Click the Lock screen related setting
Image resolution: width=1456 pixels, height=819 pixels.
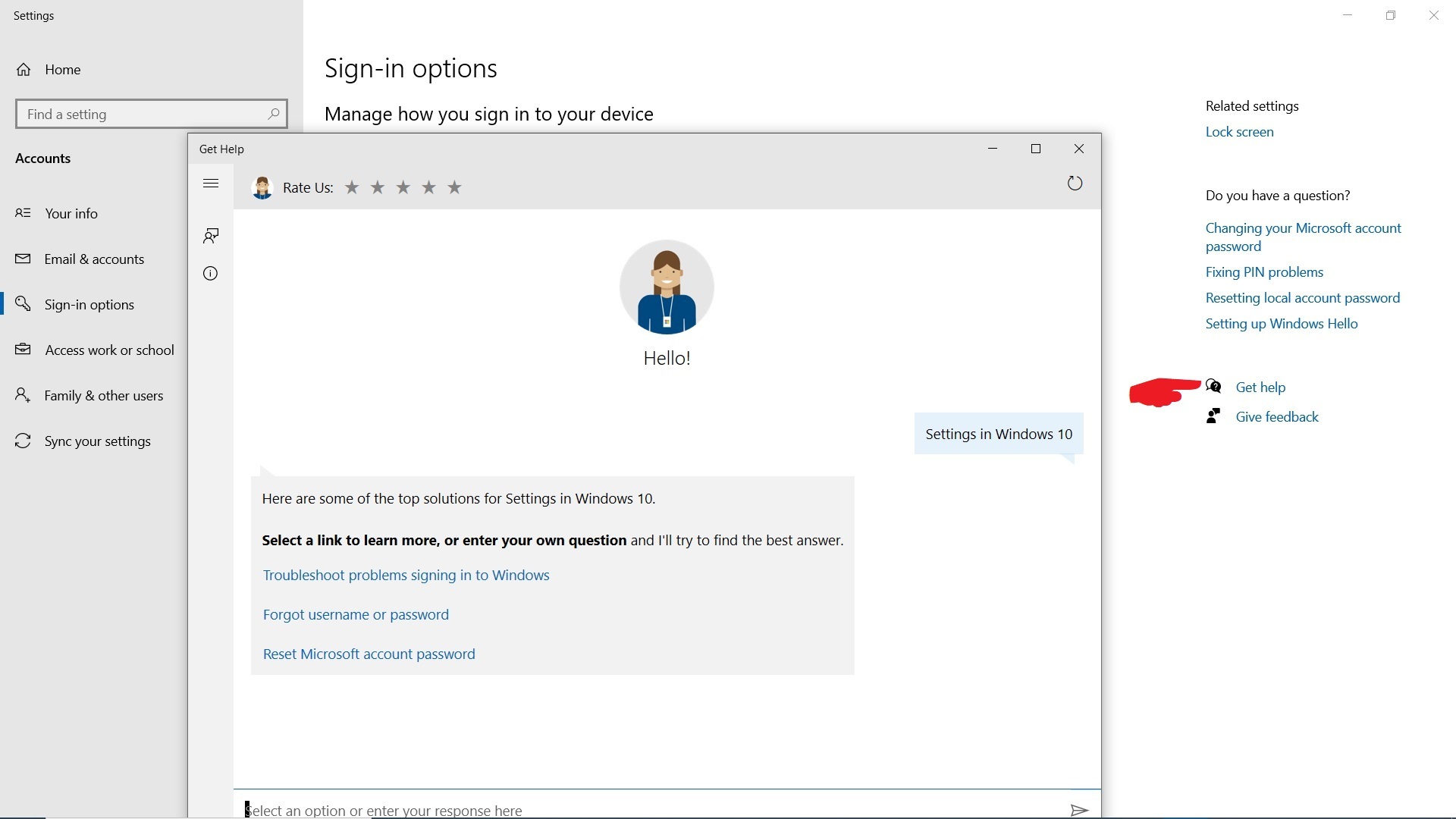tap(1239, 132)
